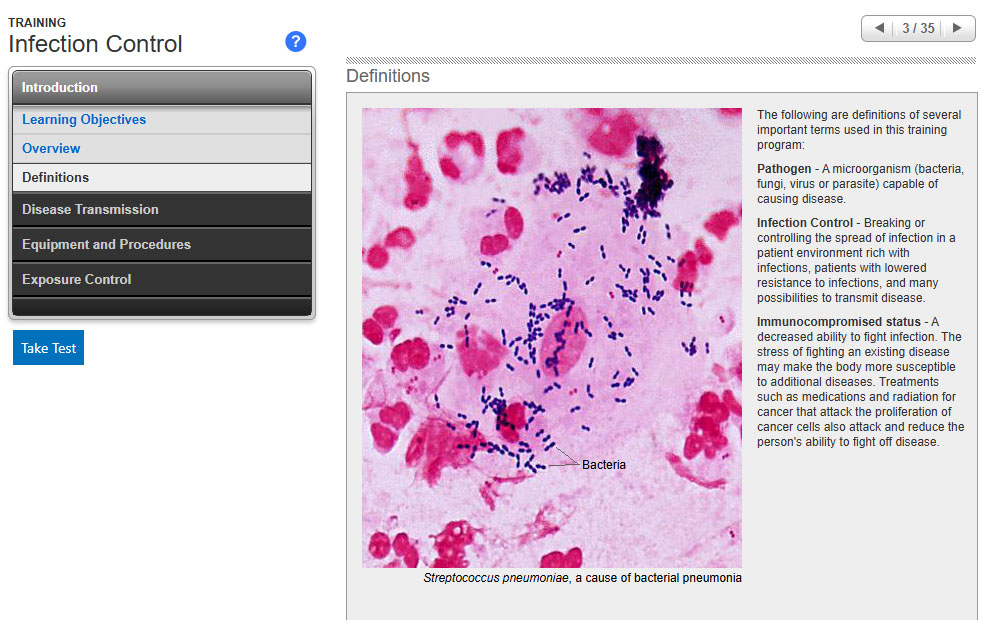Go to the previous page arrow
The width and height of the screenshot is (987, 630).
coord(879,28)
